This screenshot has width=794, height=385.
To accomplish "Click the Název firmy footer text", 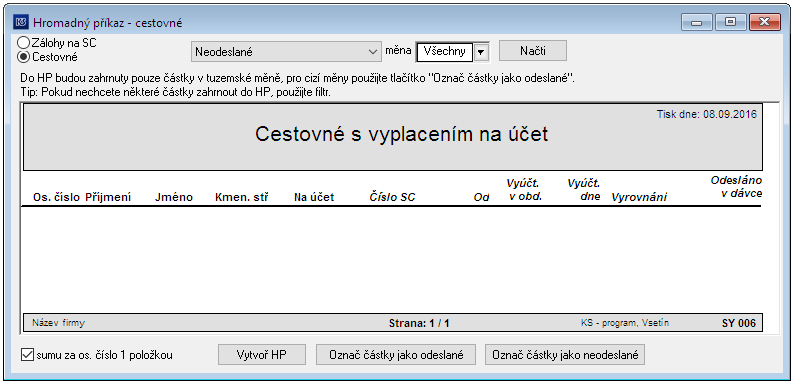I will click(59, 323).
